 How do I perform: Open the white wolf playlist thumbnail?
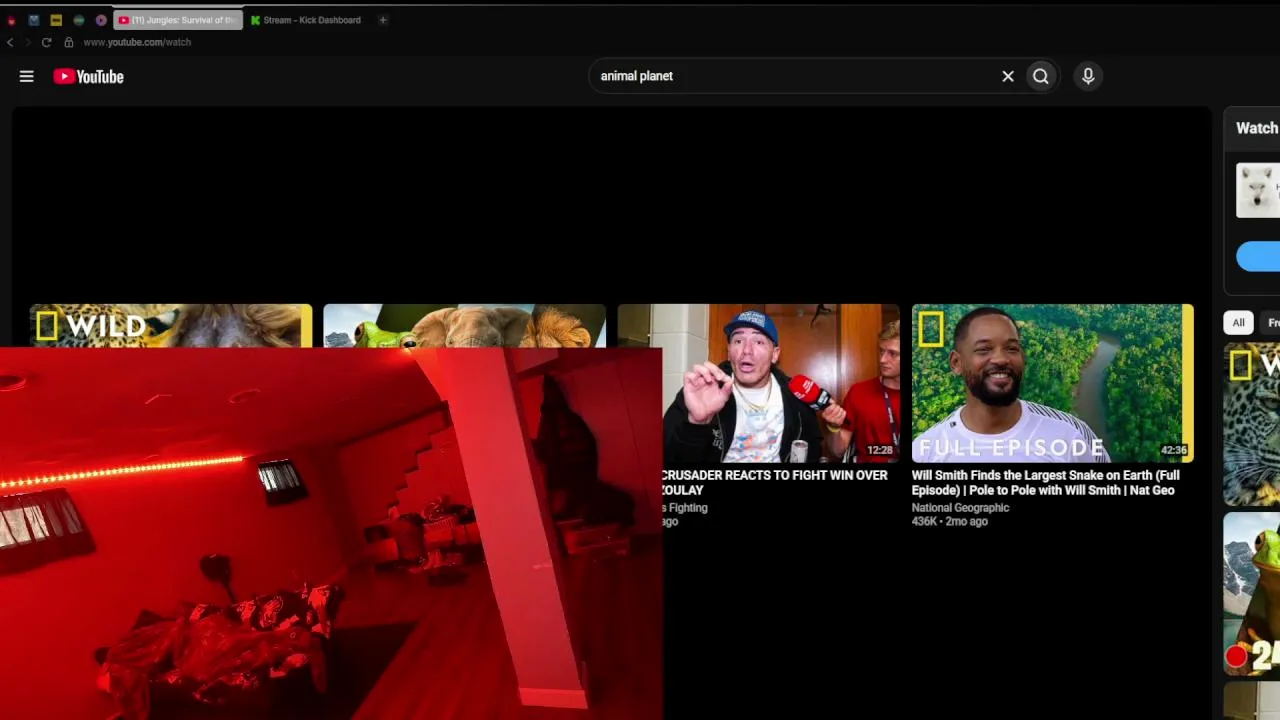[x=1258, y=190]
